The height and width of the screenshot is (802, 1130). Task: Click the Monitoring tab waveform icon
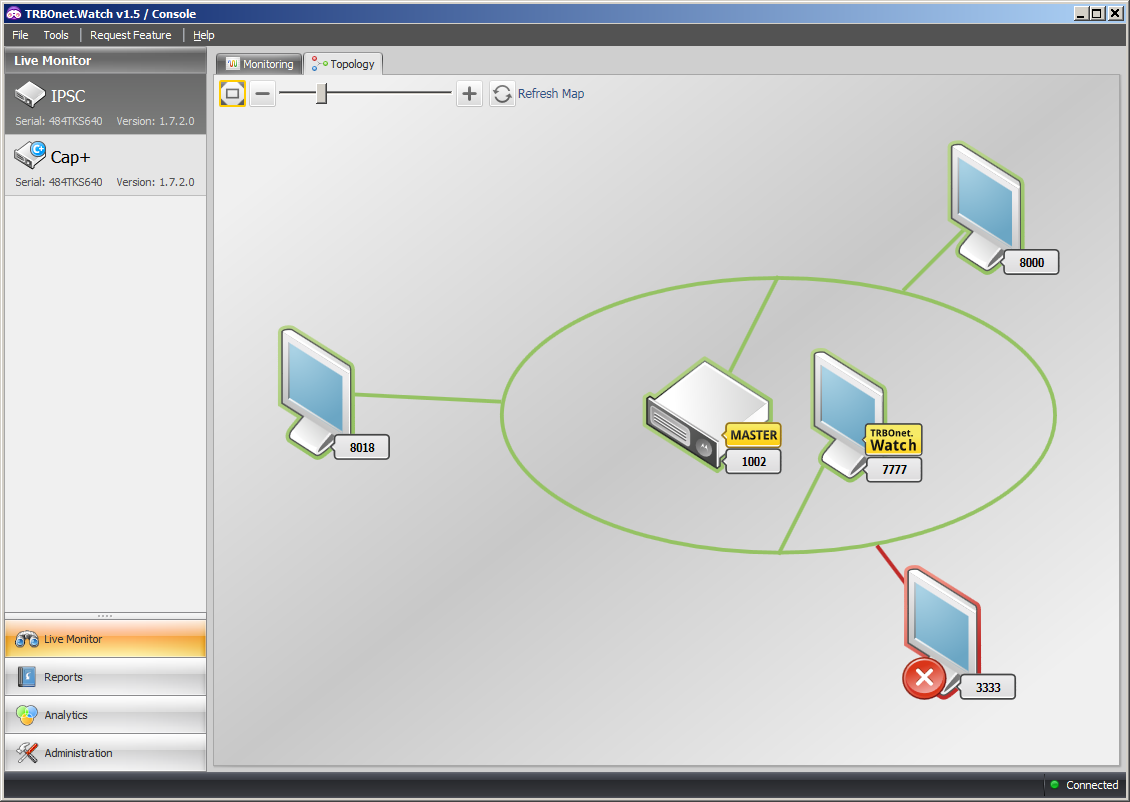(232, 63)
